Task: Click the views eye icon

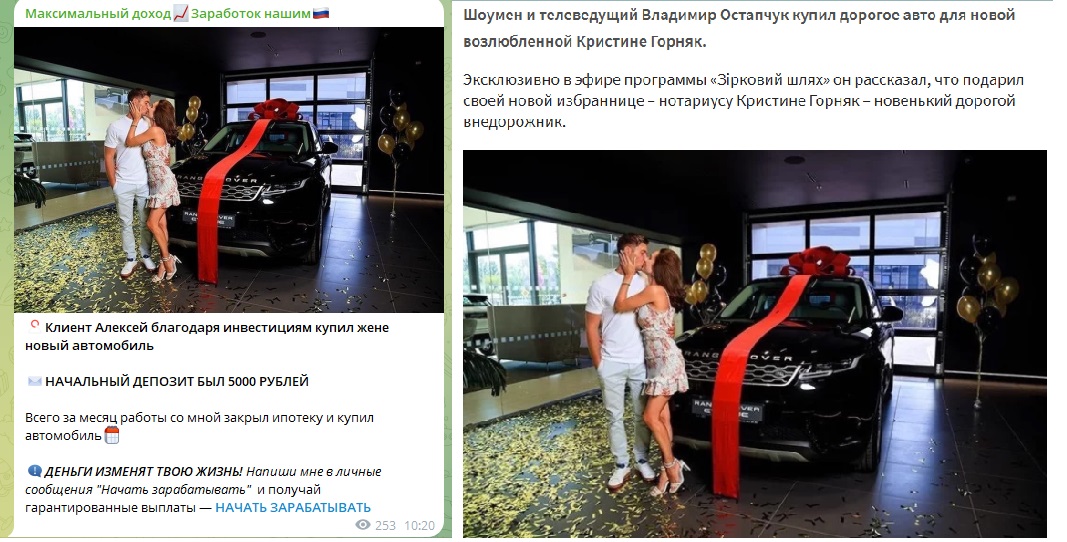Action: (x=363, y=525)
